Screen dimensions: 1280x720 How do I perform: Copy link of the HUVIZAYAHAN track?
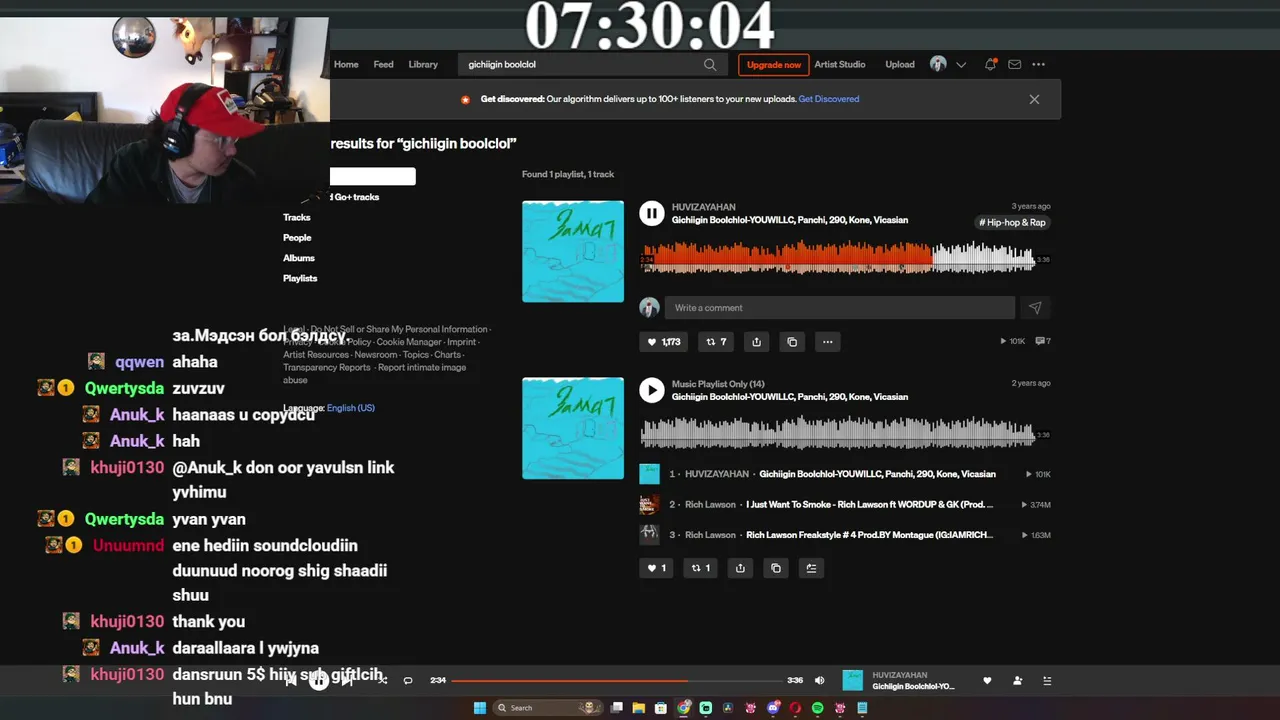[792, 342]
